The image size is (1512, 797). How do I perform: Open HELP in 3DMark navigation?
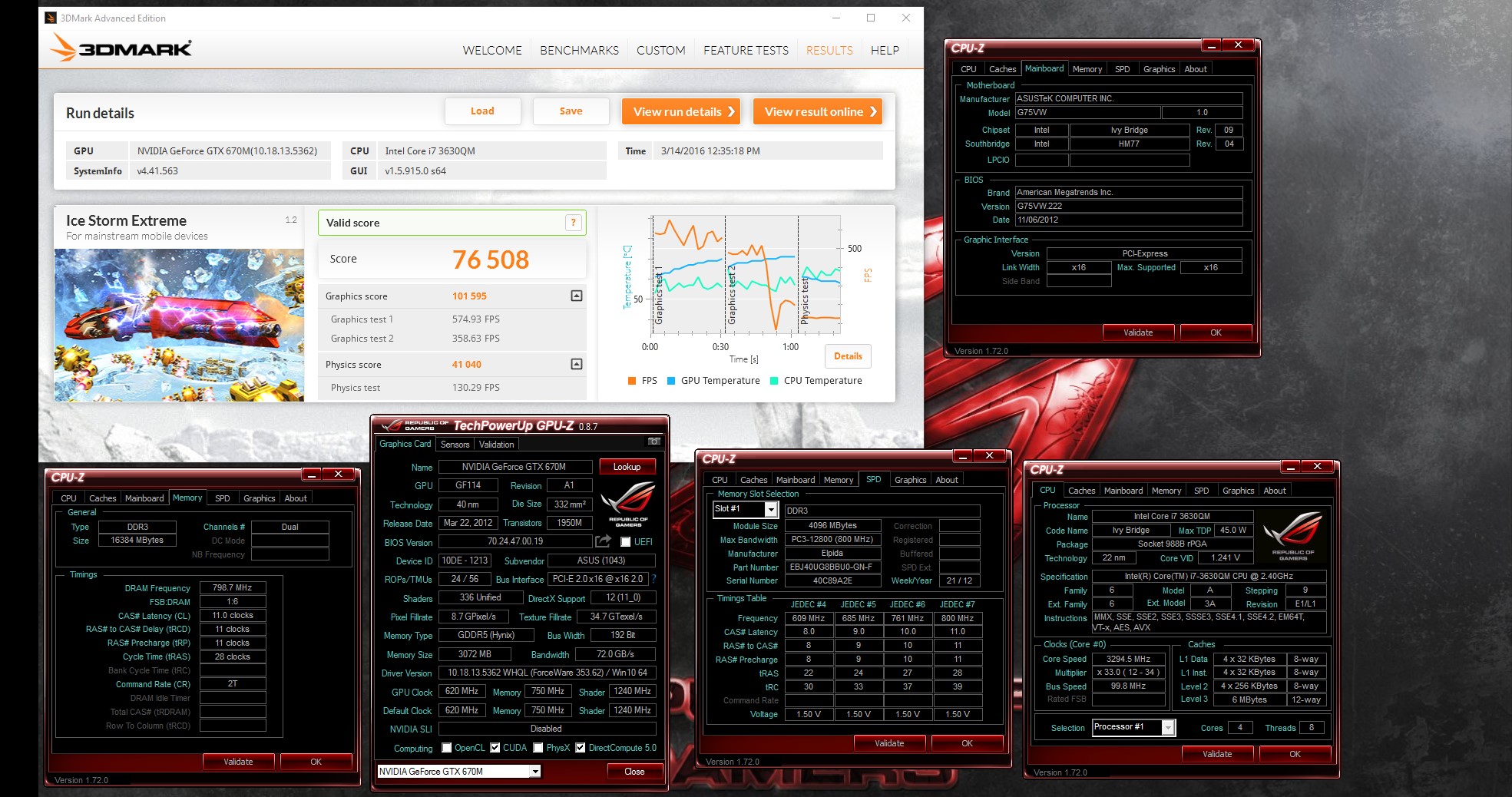tap(885, 50)
